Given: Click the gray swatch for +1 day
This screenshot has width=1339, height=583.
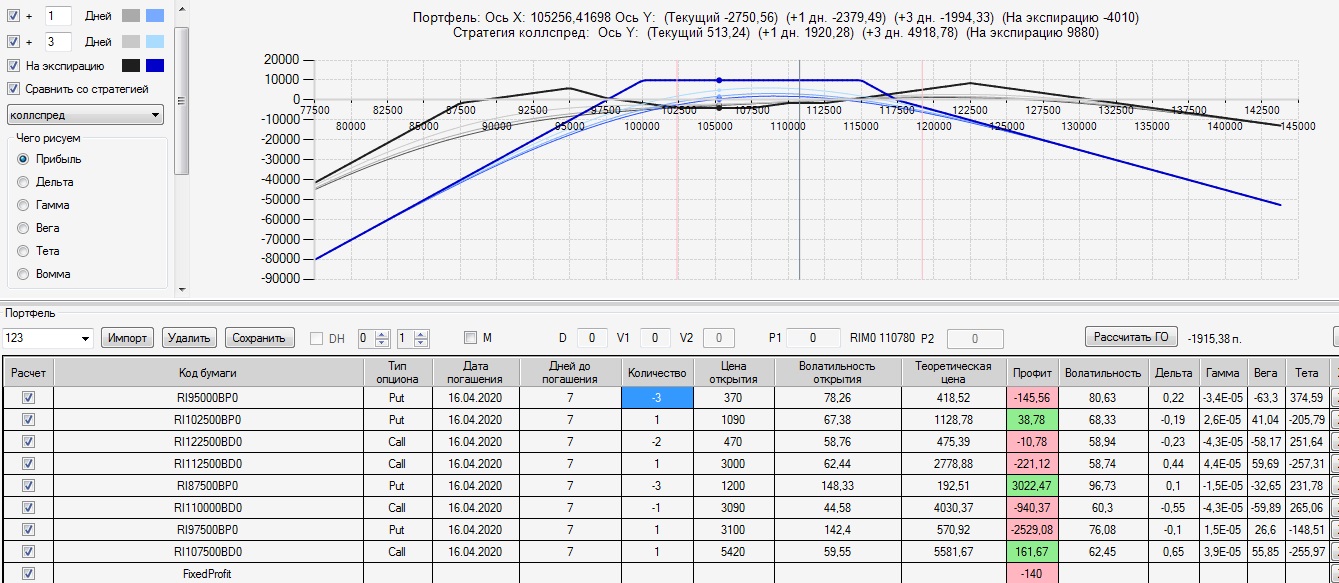Looking at the screenshot, I should 131,16.
